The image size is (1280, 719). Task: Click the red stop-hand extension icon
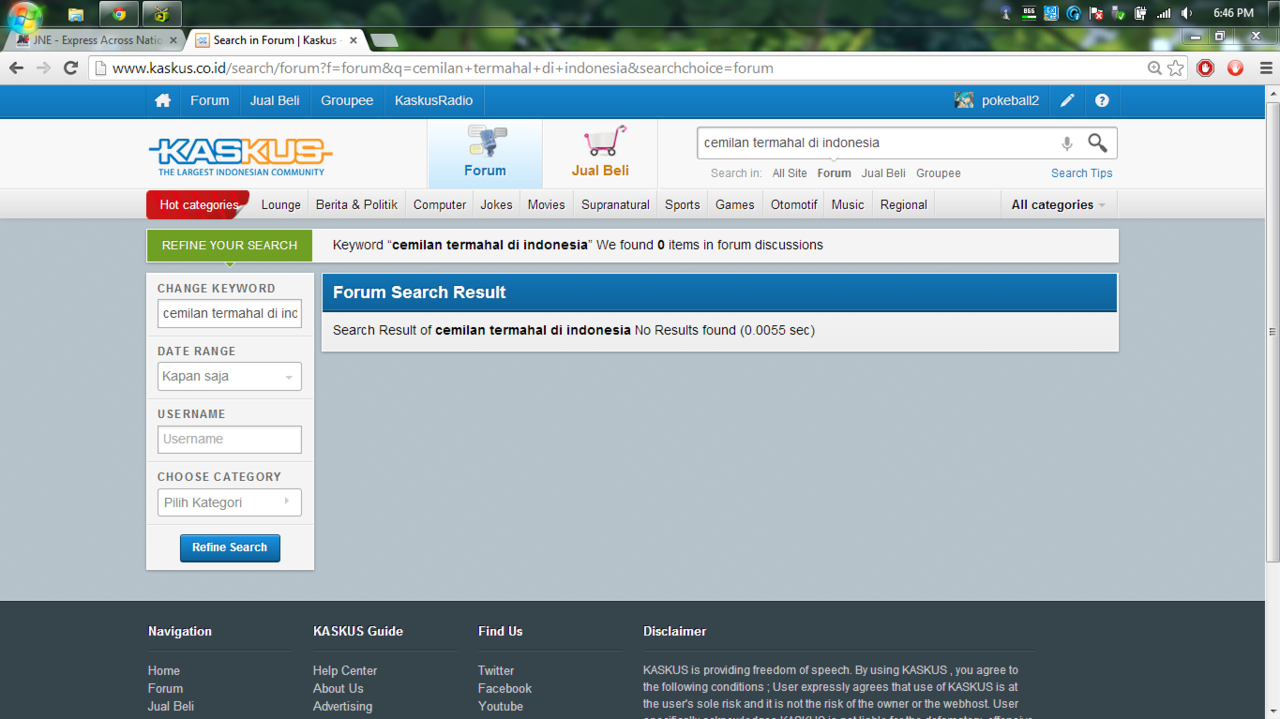click(x=1206, y=68)
